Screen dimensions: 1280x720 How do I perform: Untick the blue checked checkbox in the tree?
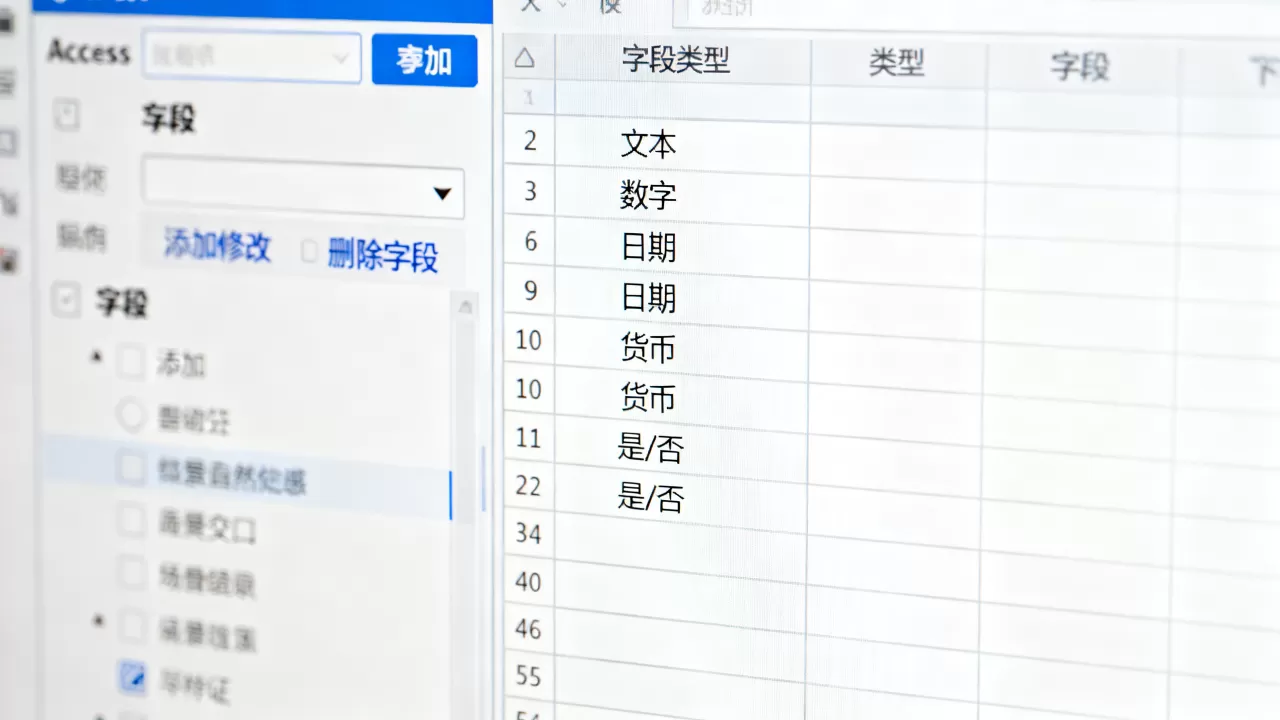point(133,677)
